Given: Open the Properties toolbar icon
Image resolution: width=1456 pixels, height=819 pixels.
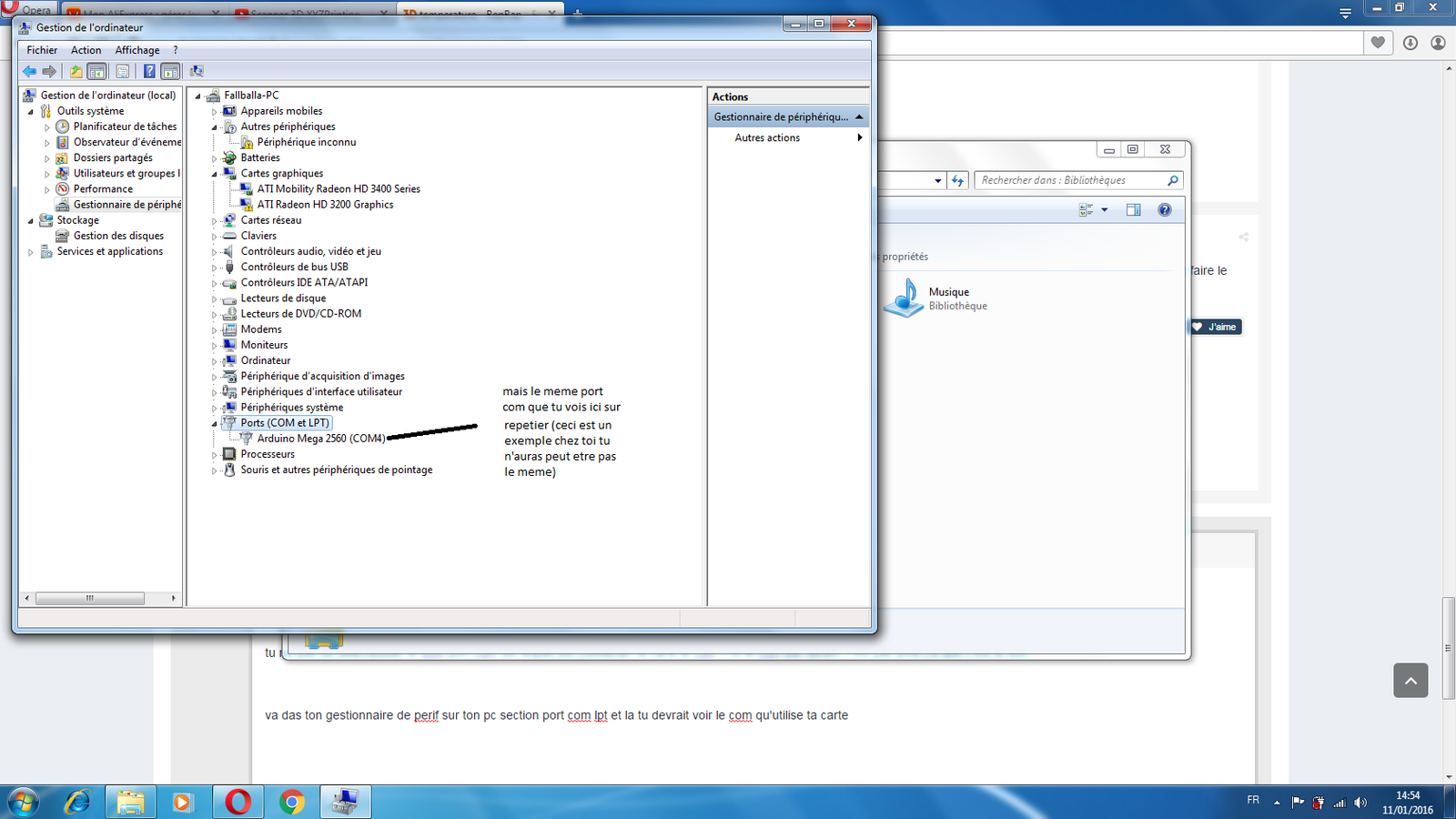Looking at the screenshot, I should pyautogui.click(x=123, y=71).
